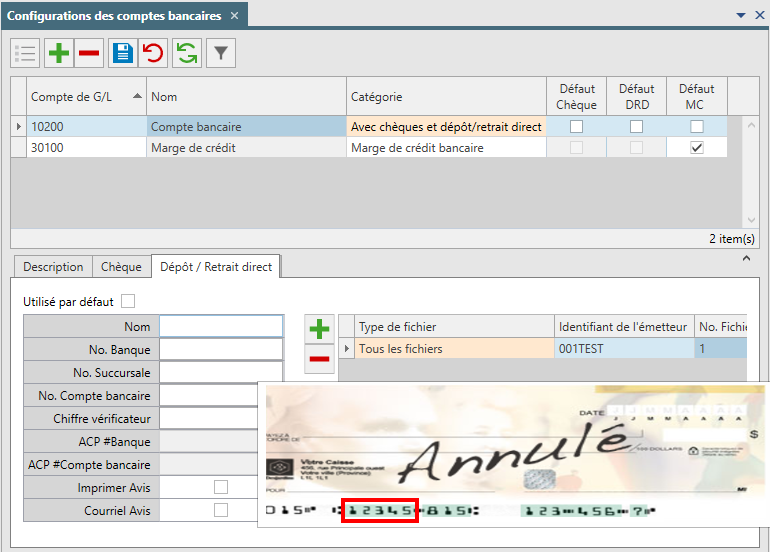The width and height of the screenshot is (770, 552).
Task: Expand the row indicator for Tous les fichiers
Action: (347, 349)
